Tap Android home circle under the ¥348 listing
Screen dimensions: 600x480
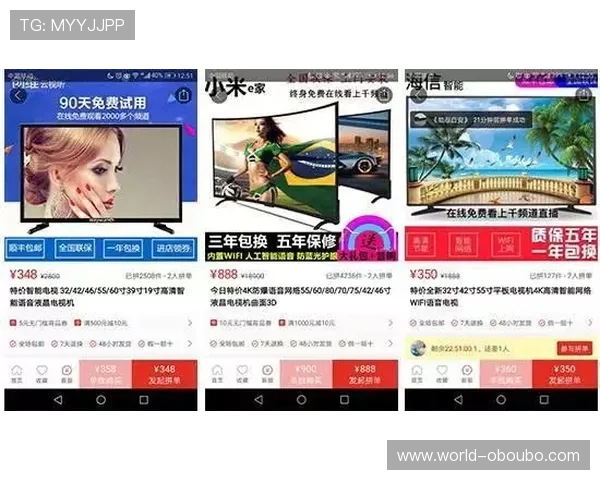coord(101,400)
